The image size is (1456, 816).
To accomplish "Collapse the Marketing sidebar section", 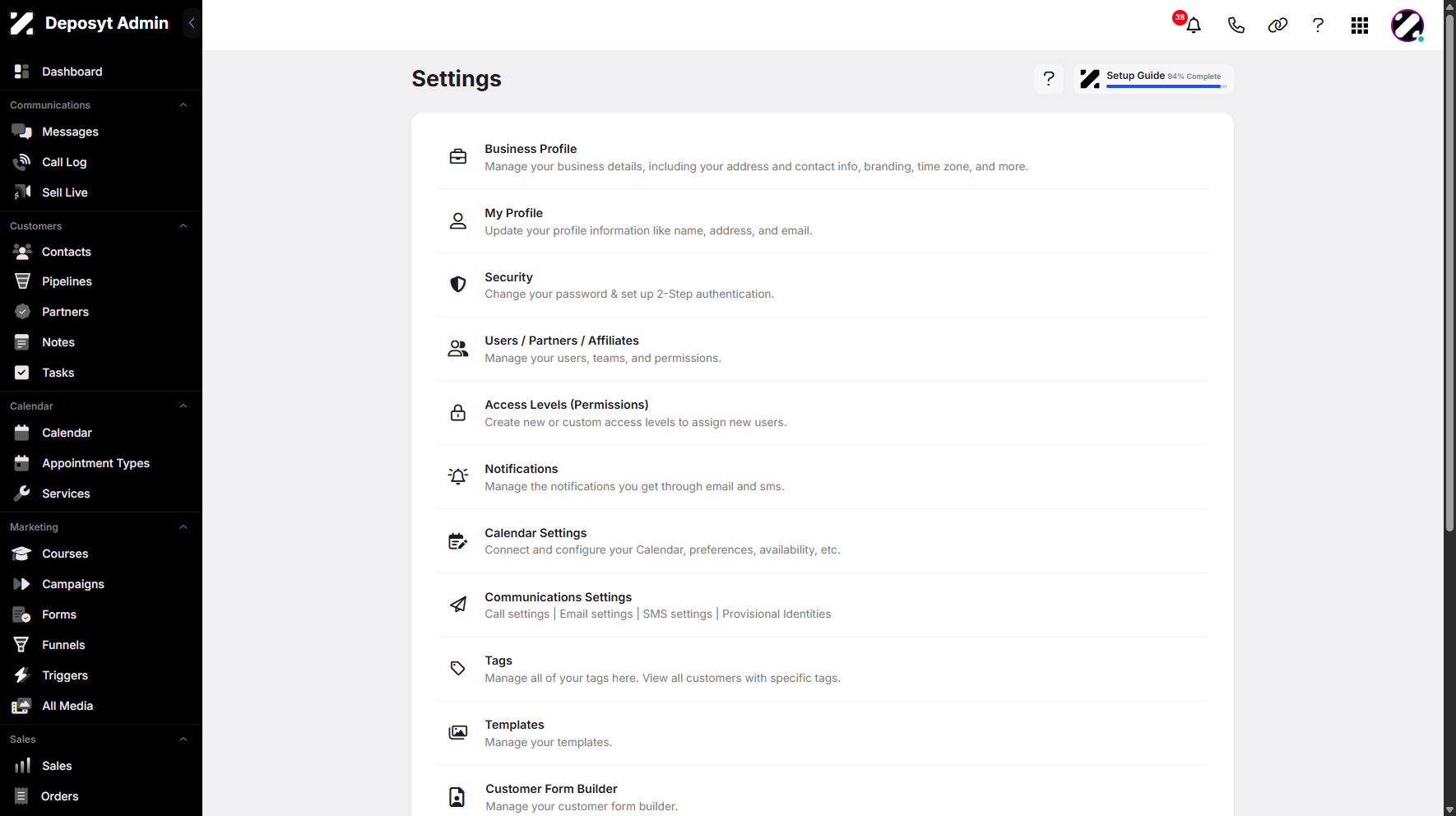I will click(183, 527).
